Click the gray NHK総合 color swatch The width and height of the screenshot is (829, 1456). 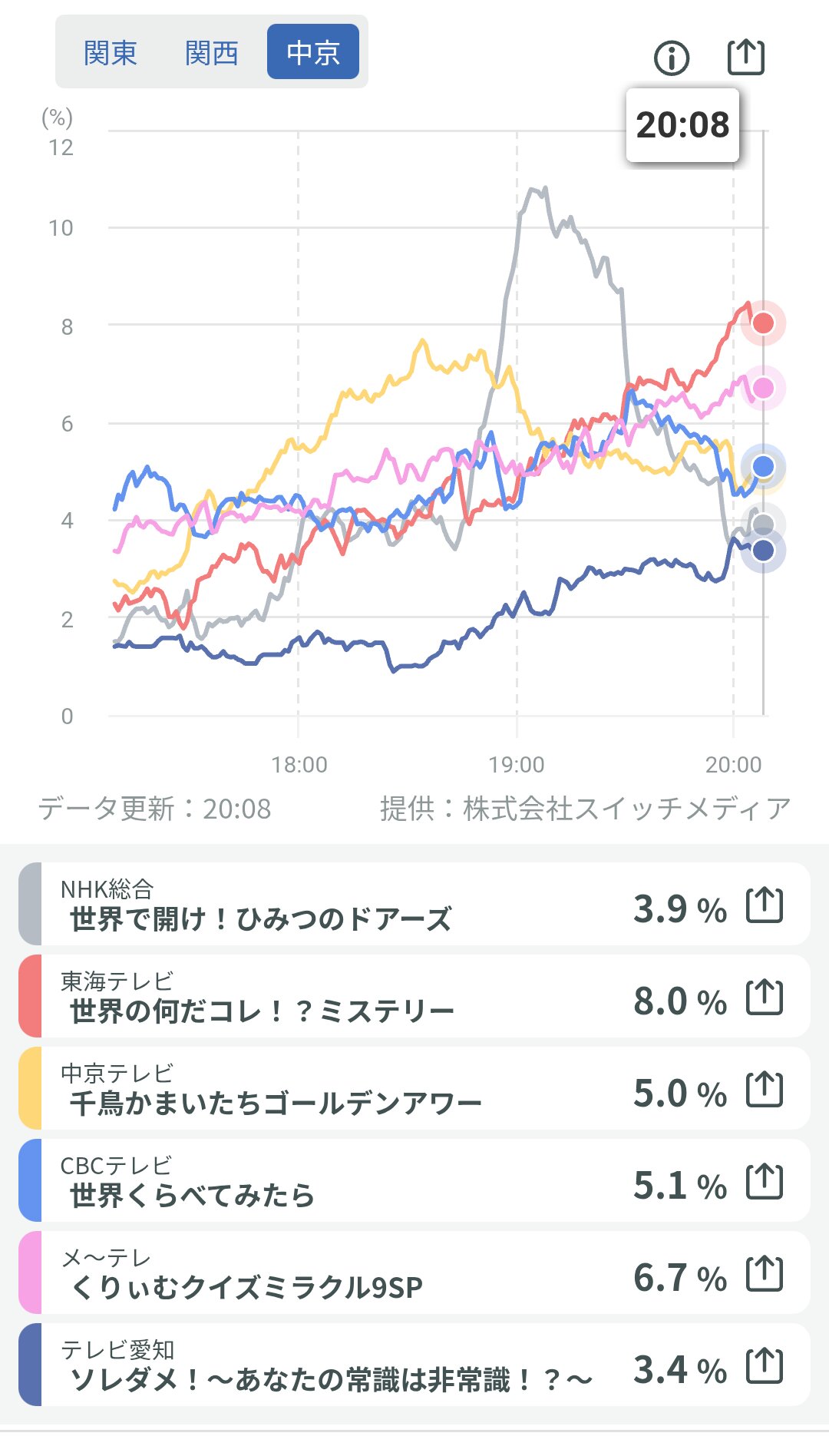30,904
